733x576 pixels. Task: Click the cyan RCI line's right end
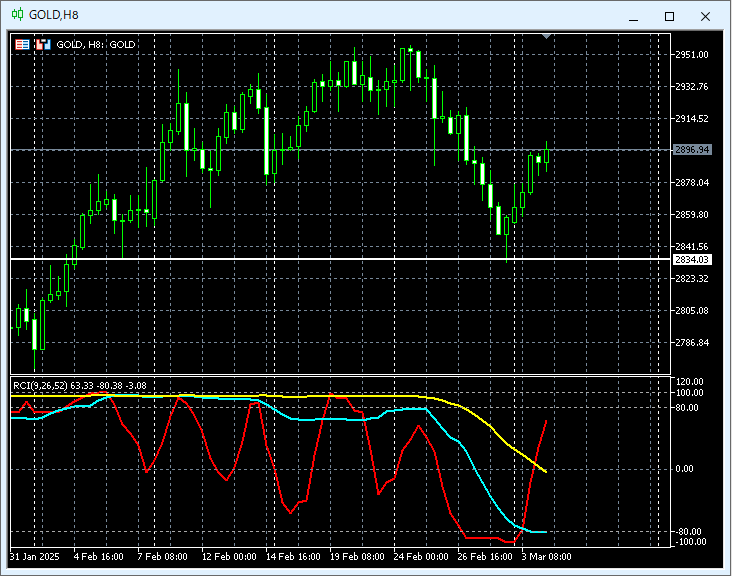coord(544,532)
